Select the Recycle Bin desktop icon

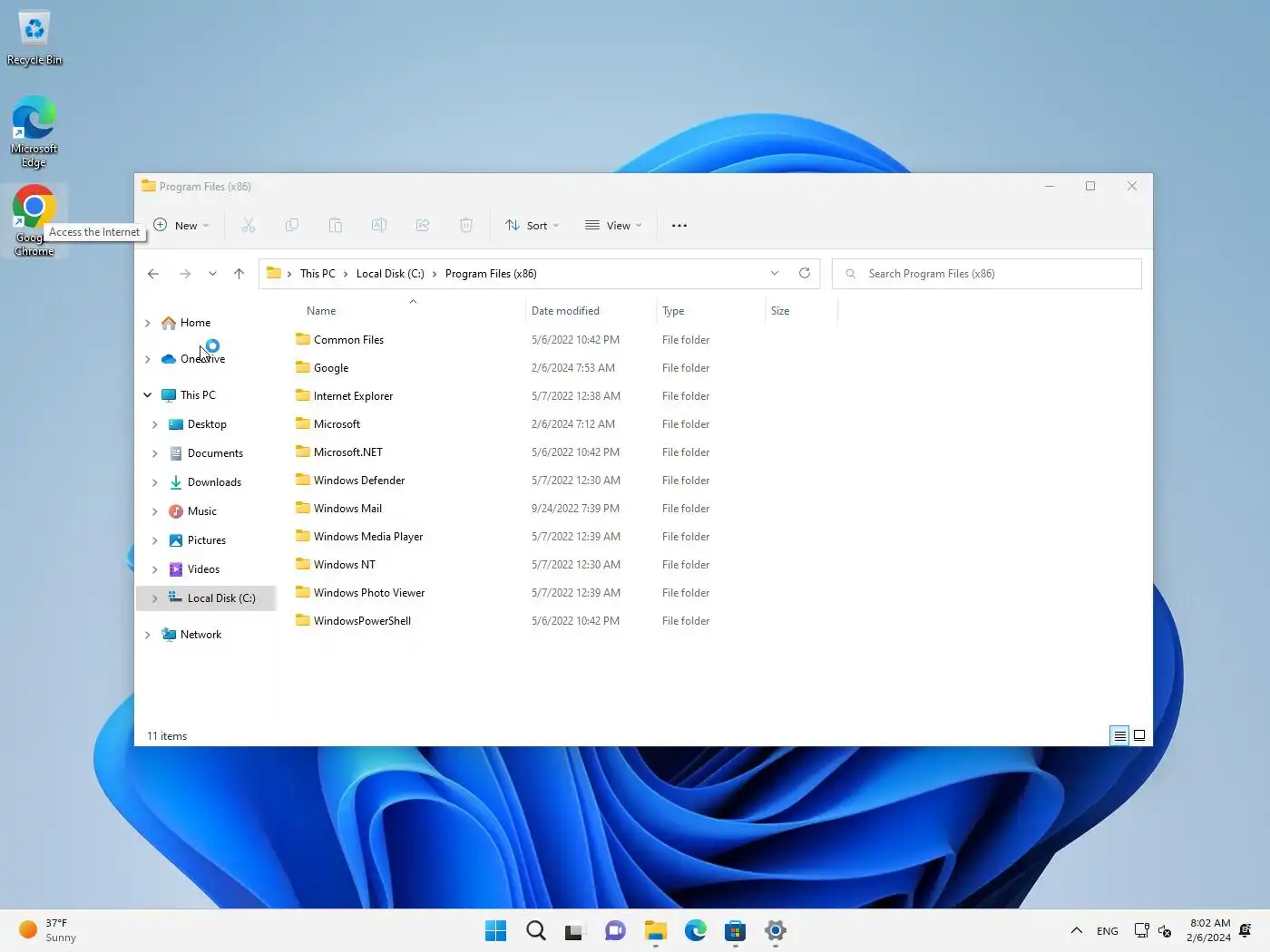coord(34,38)
